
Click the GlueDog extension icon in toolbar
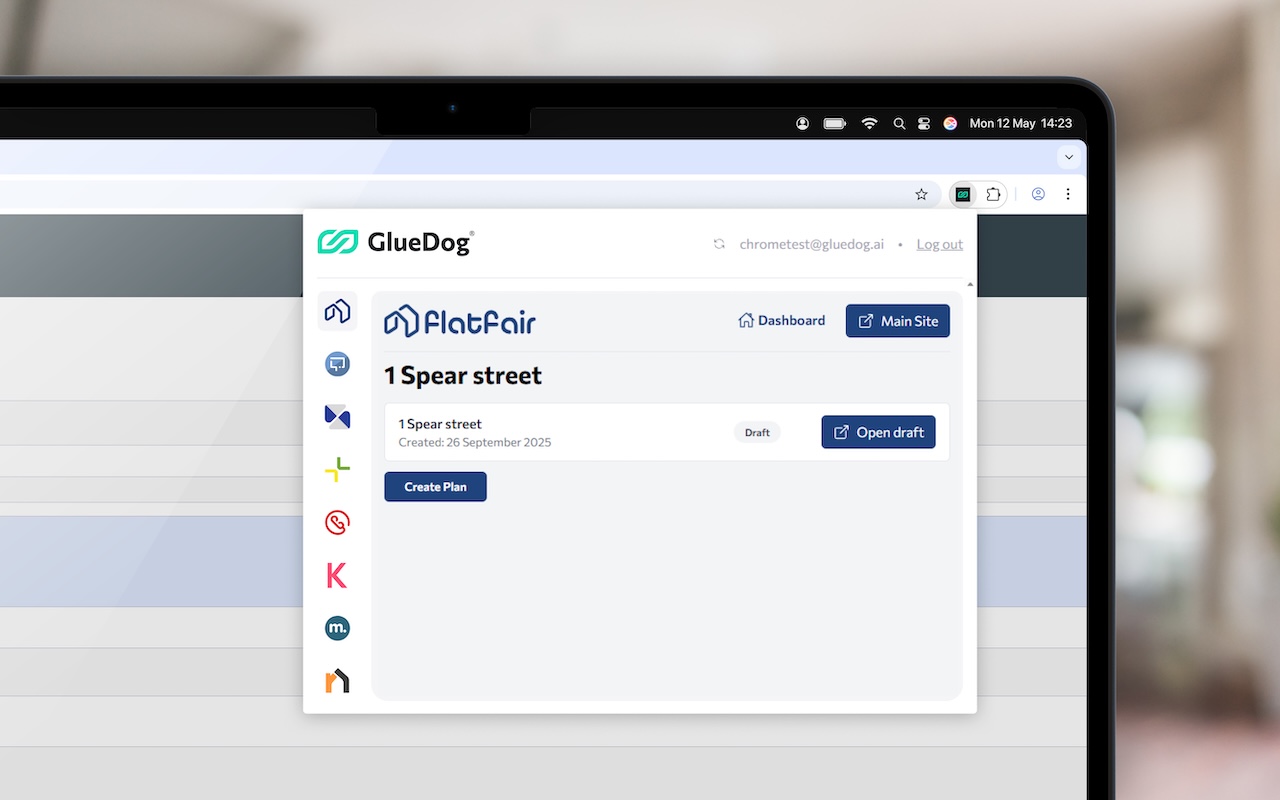tap(963, 194)
